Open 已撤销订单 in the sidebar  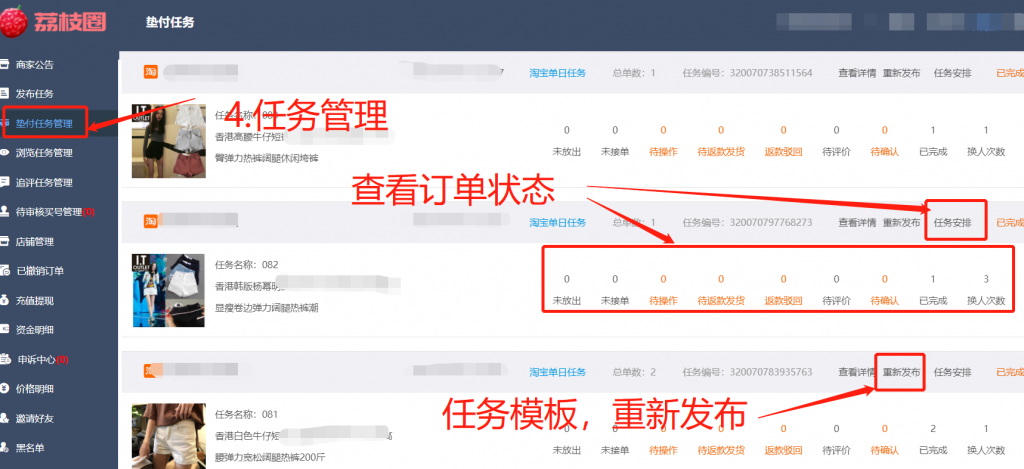40,270
